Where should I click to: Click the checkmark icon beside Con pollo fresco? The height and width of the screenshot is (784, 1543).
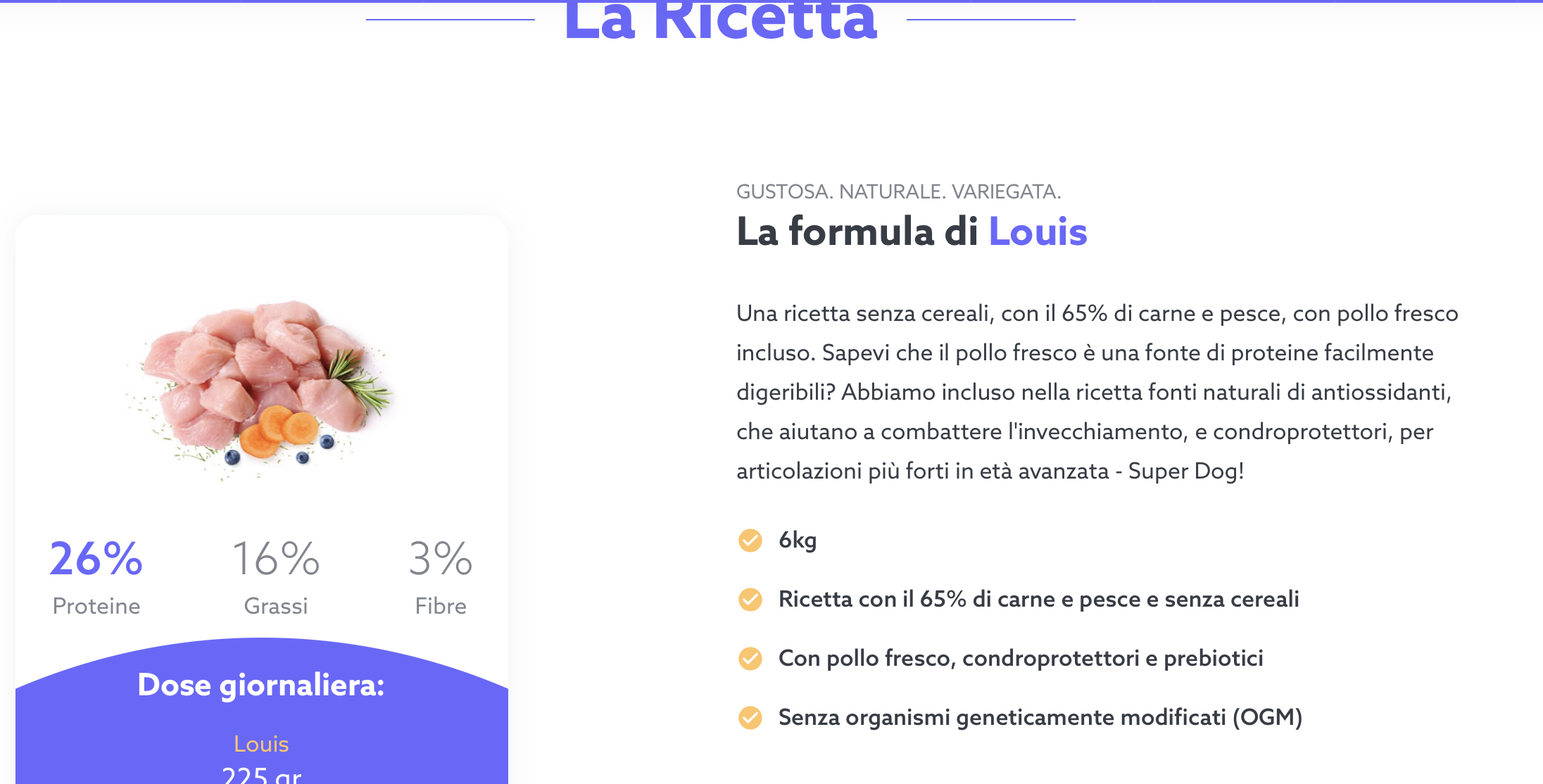pos(750,659)
